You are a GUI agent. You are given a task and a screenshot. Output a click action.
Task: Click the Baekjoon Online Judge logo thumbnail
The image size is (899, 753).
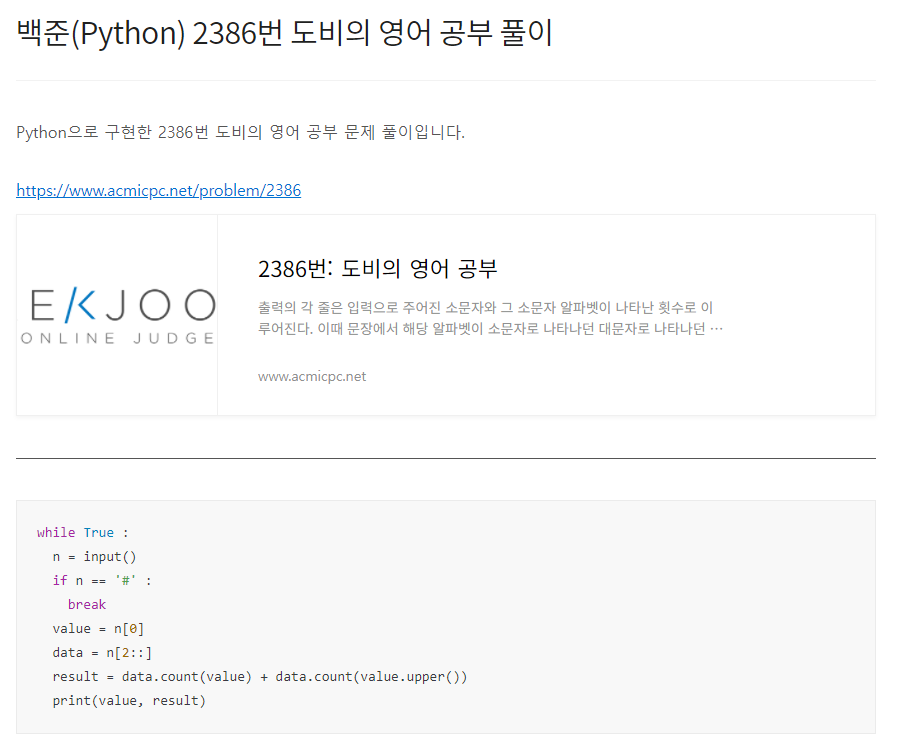[117, 315]
